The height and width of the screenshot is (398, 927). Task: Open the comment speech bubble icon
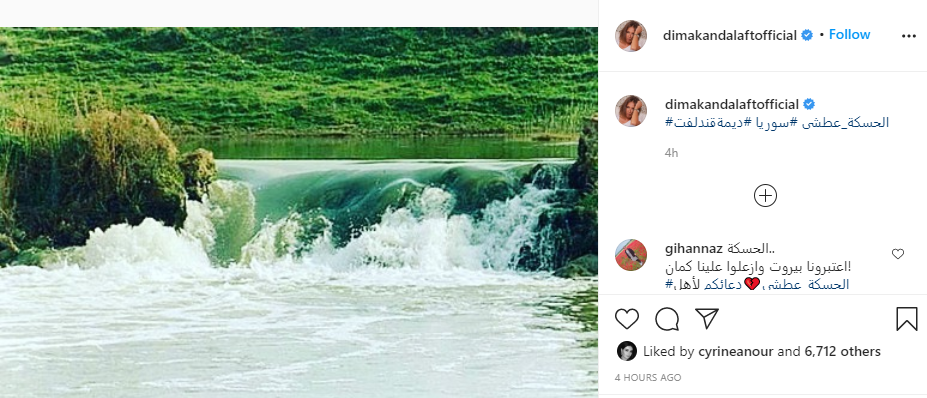pyautogui.click(x=667, y=319)
